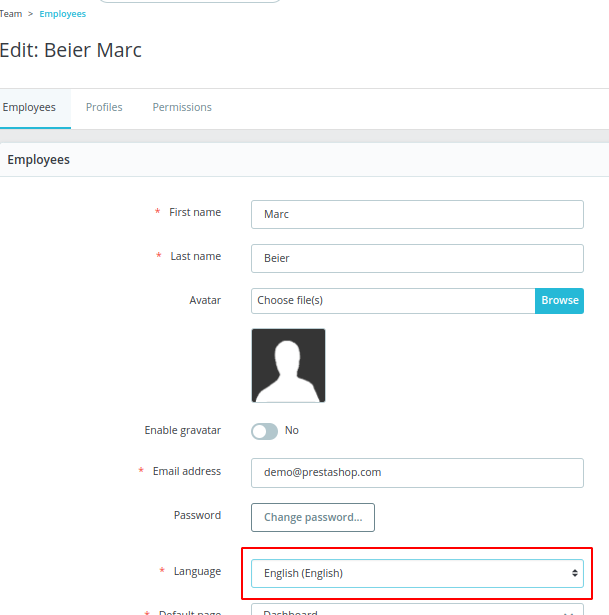The height and width of the screenshot is (615, 609).
Task: Toggle the Enable gravatar switch
Action: click(265, 431)
